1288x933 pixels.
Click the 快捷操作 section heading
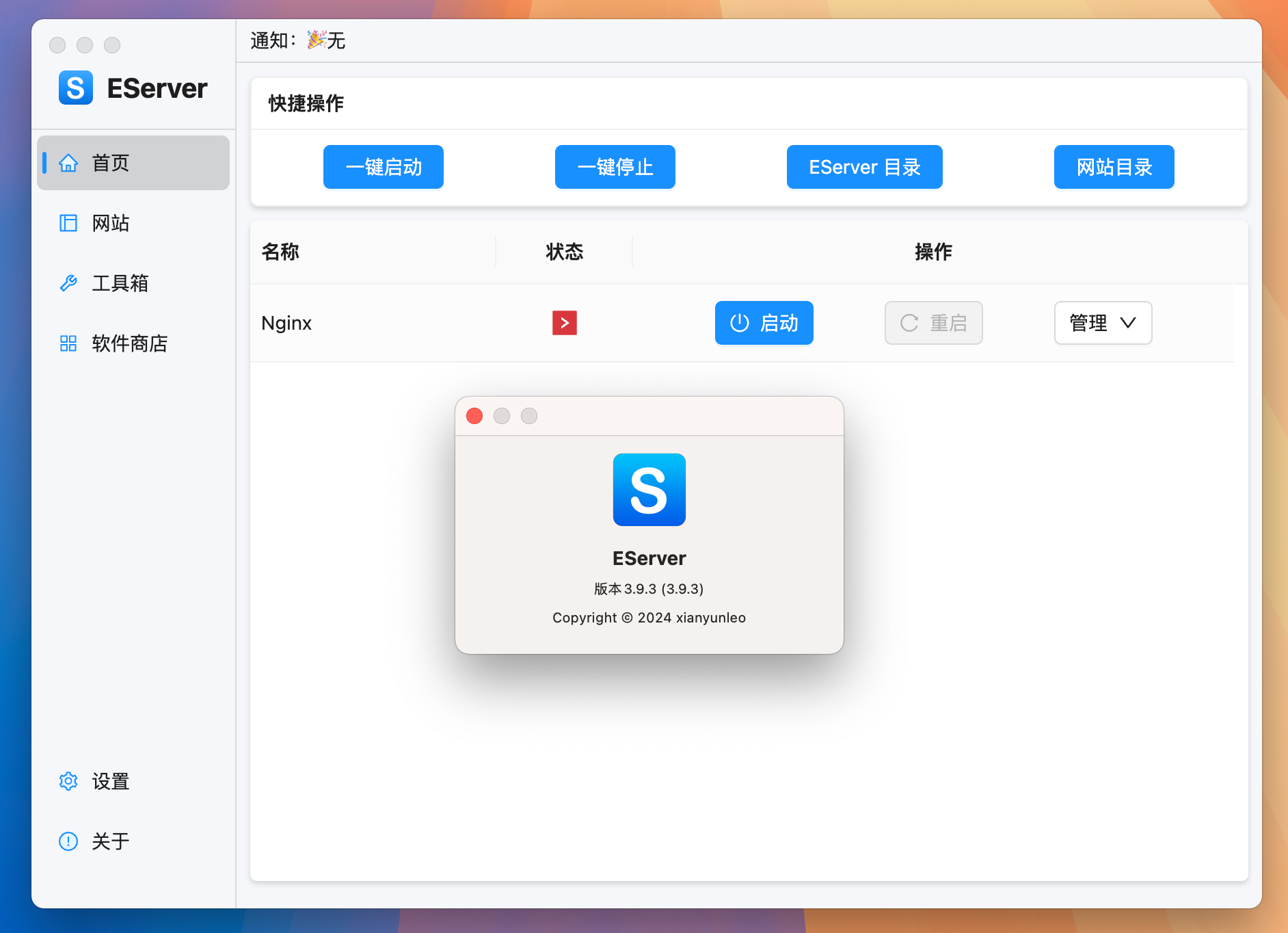[306, 103]
